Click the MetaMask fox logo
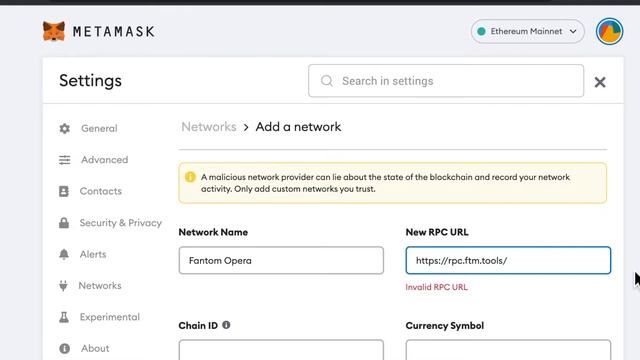The height and width of the screenshot is (360, 640). pyautogui.click(x=54, y=31)
